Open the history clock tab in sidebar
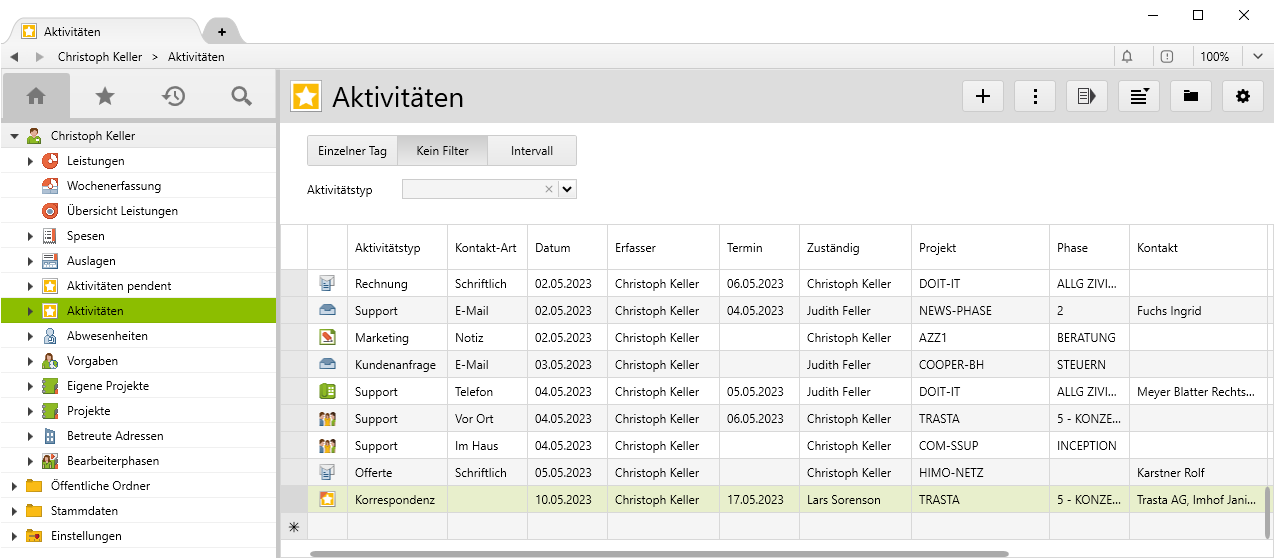Screen dimensions: 1275x559 point(174,96)
